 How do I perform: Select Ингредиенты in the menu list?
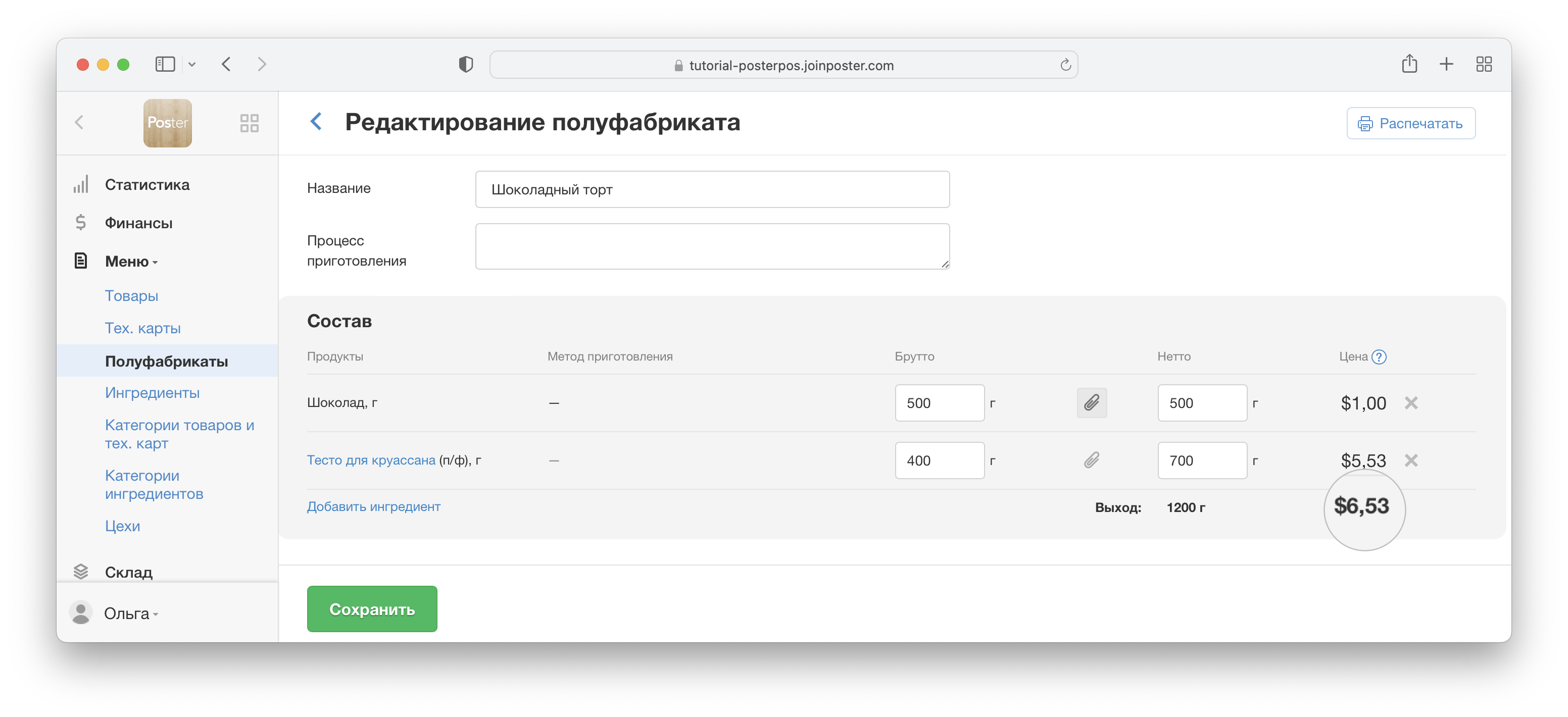tap(152, 393)
